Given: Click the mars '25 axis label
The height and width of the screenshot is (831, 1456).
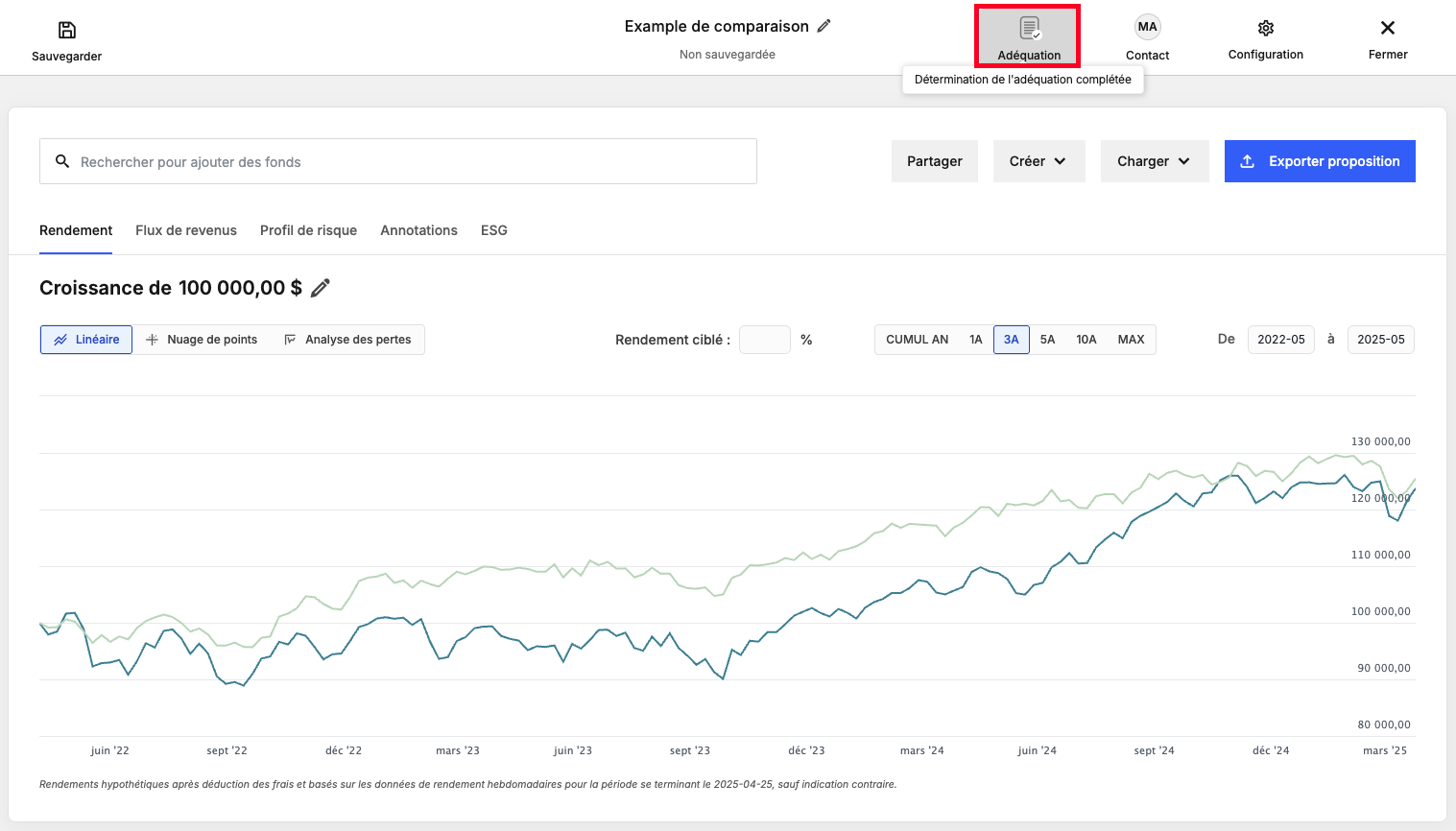Looking at the screenshot, I should click(1385, 750).
